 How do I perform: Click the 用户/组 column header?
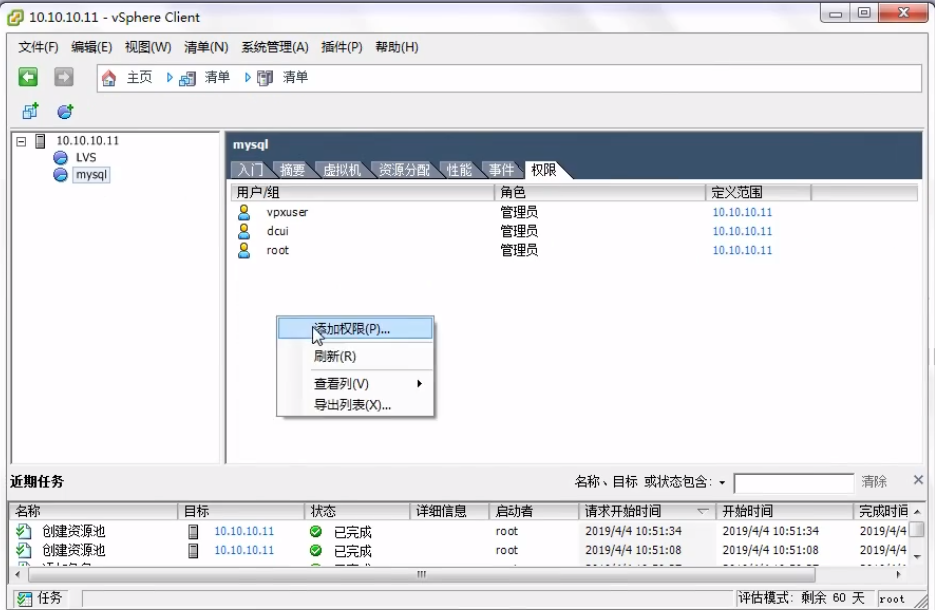[x=363, y=193]
